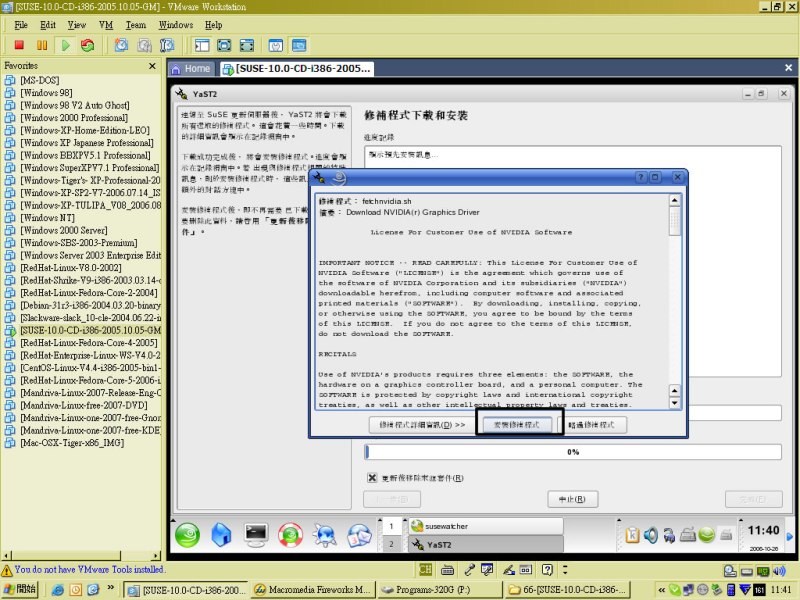The height and width of the screenshot is (600, 800).
Task: Click the Reset VM toolbar icon
Action: pyautogui.click(x=88, y=45)
